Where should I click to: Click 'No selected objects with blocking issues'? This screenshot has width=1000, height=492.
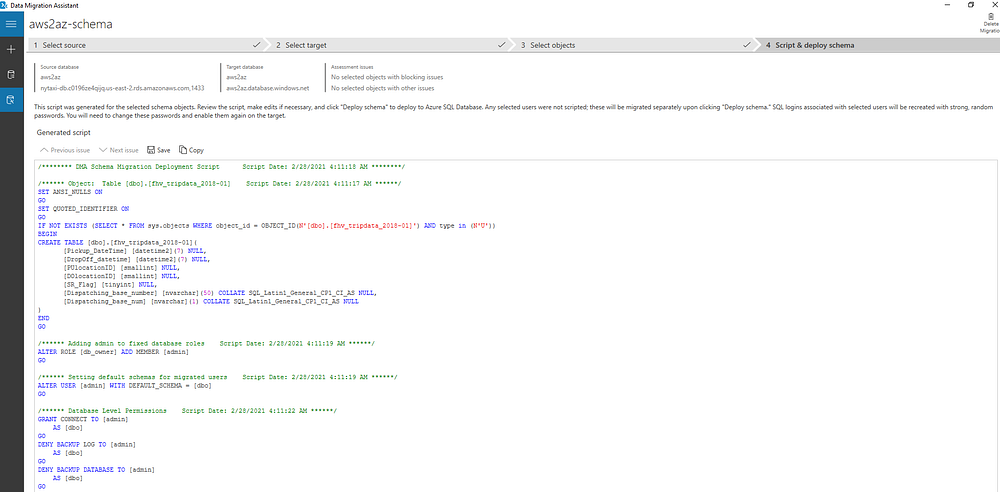tap(387, 77)
